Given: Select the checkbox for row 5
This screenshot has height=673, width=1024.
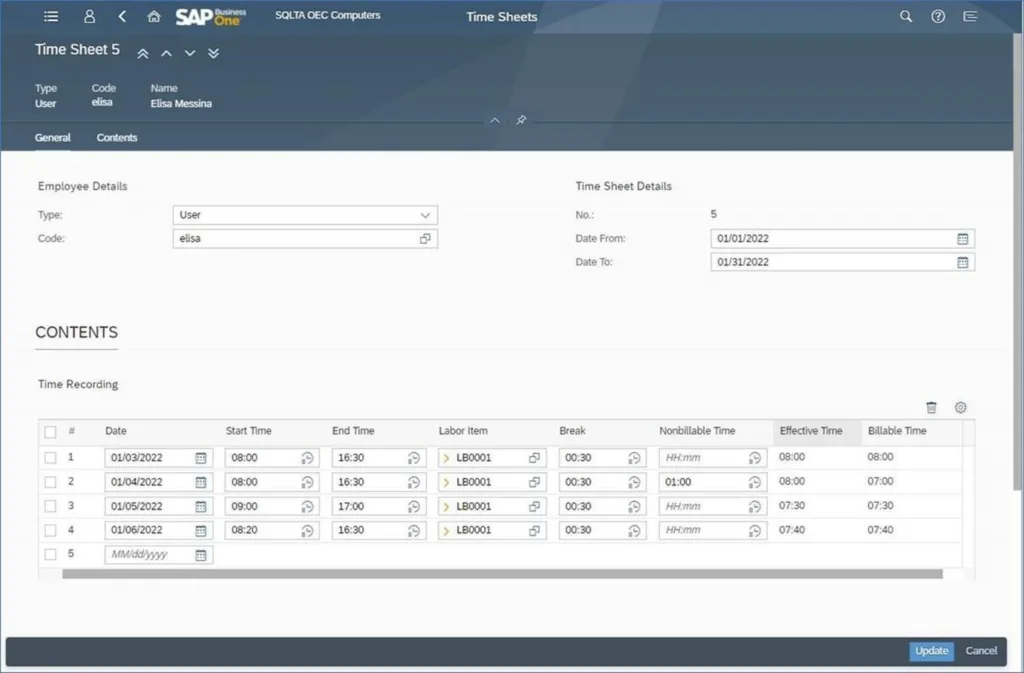Looking at the screenshot, I should pyautogui.click(x=50, y=555).
